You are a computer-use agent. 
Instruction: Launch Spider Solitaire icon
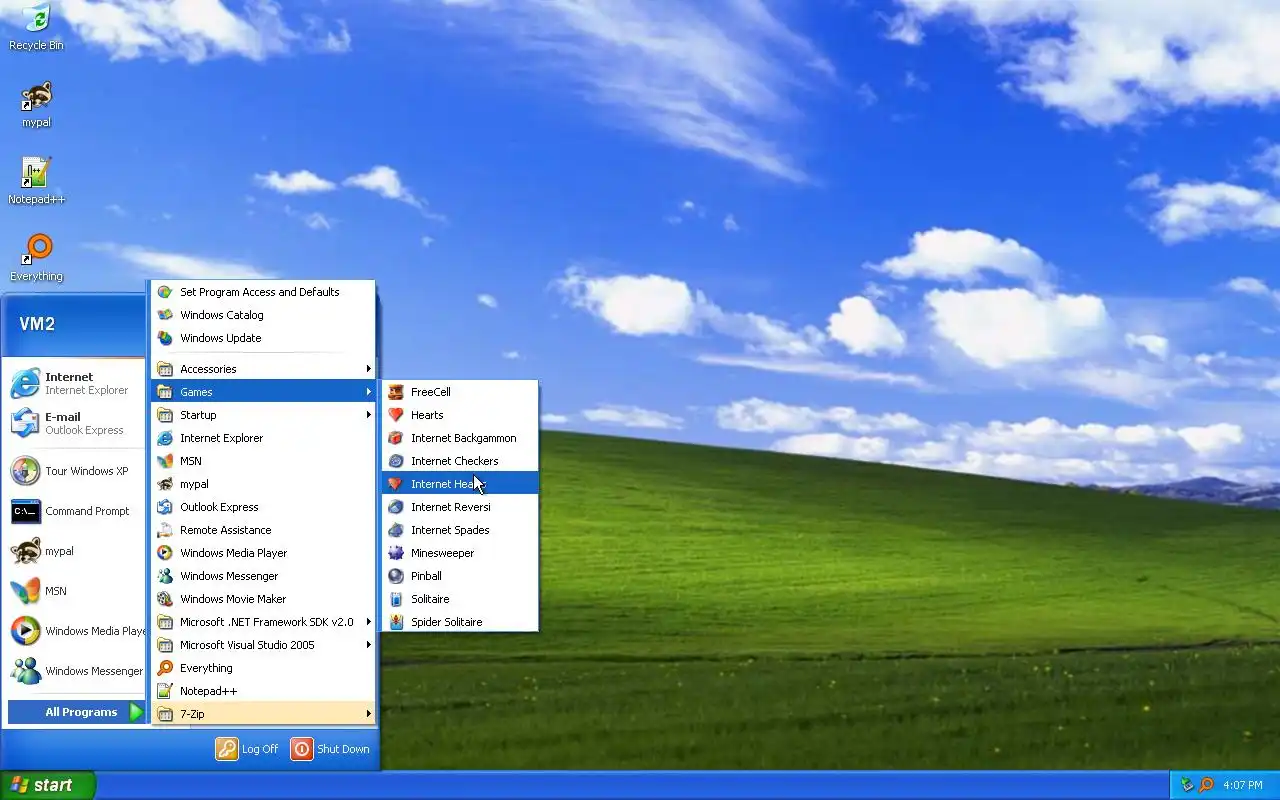(x=396, y=622)
